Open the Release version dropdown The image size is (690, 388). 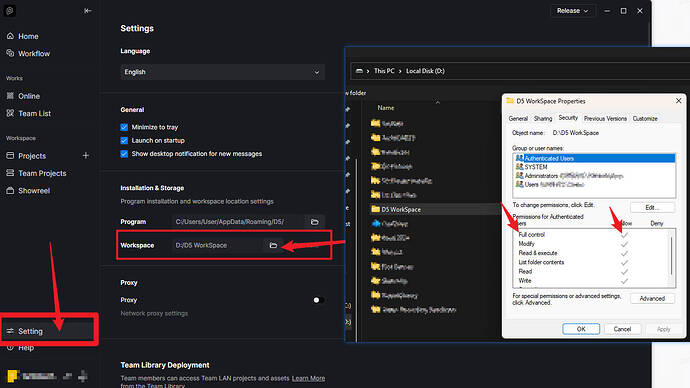tap(573, 11)
